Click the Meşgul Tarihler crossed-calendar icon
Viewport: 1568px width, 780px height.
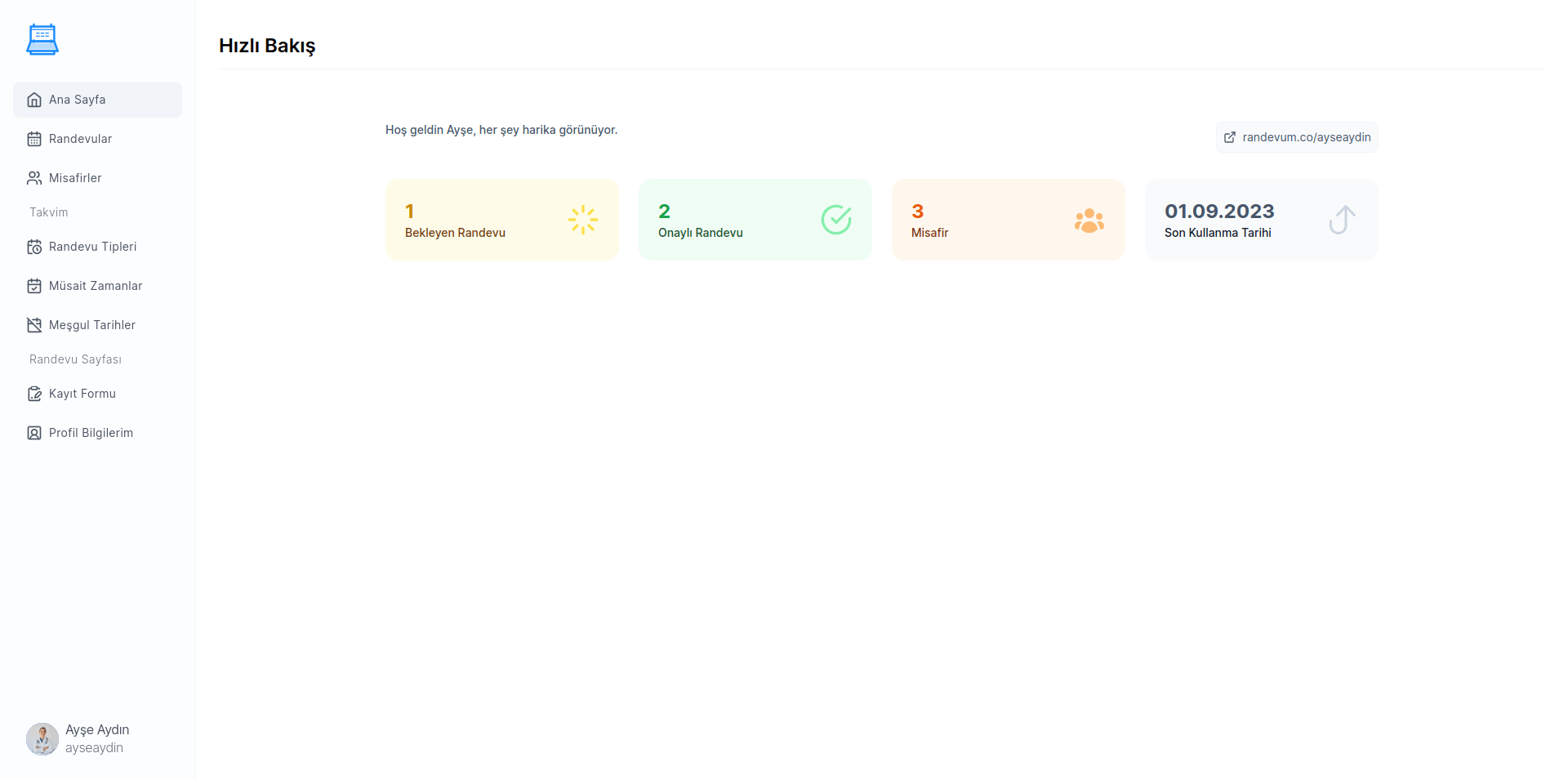[33, 324]
